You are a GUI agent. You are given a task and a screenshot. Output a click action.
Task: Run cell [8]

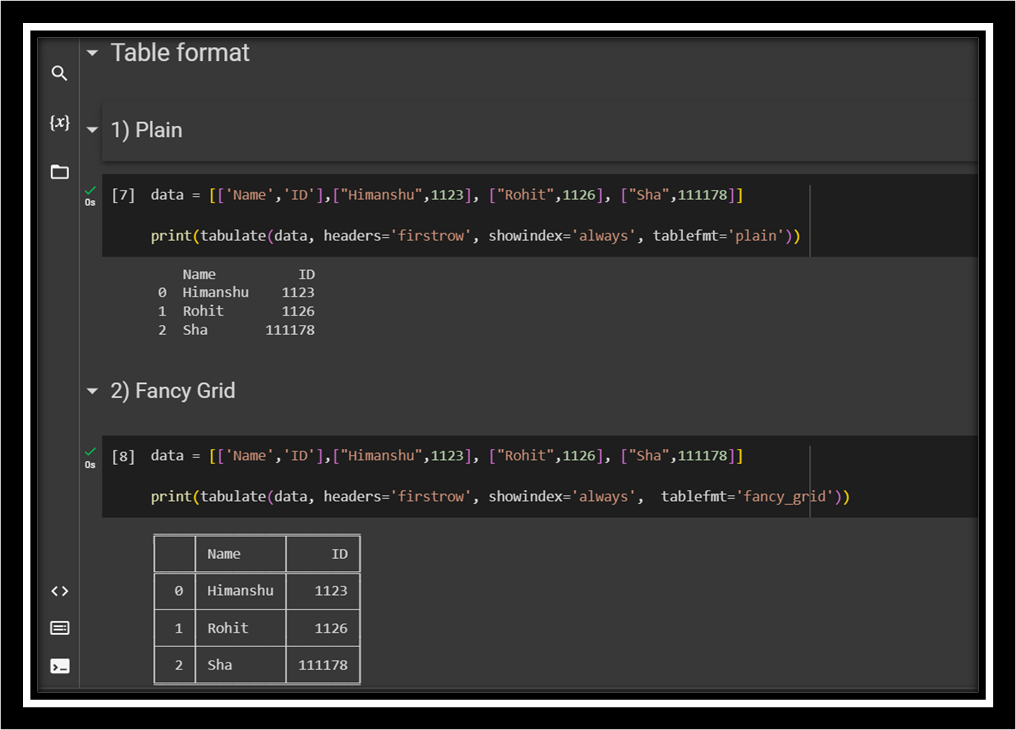(123, 456)
